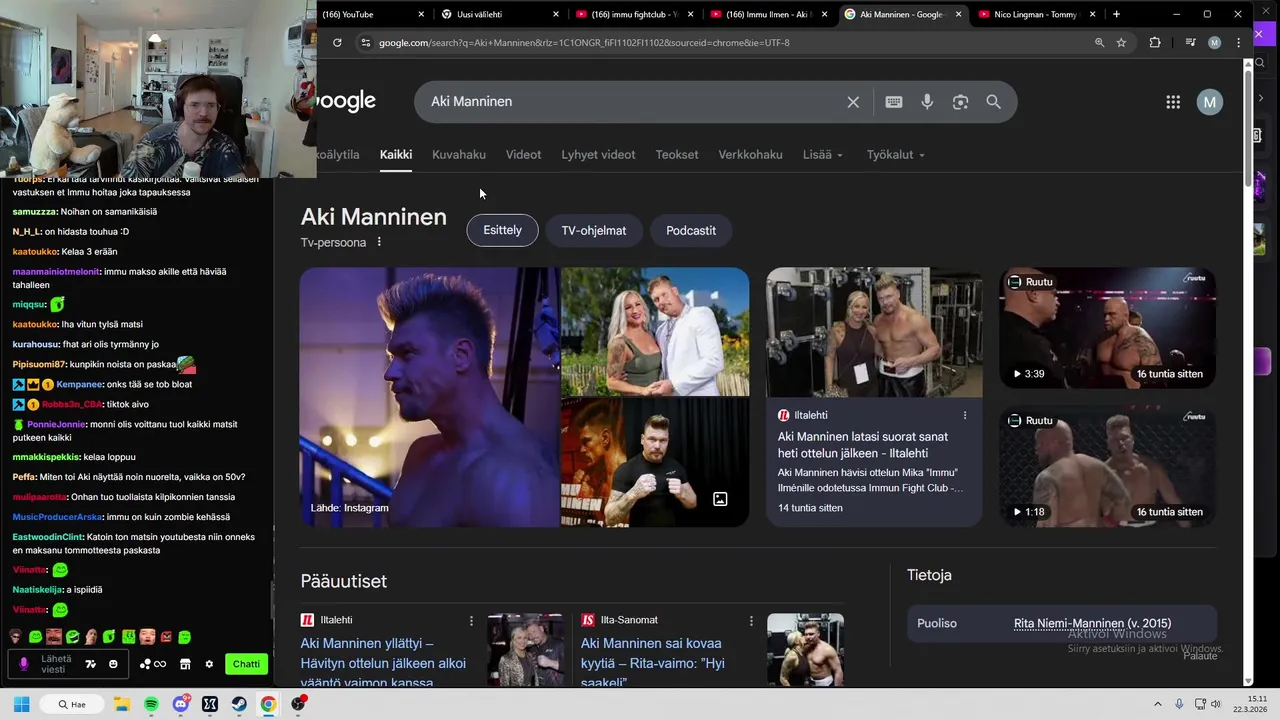The width and height of the screenshot is (1280, 720).
Task: Open options for Iltalehti news card
Action: pyautogui.click(x=965, y=415)
